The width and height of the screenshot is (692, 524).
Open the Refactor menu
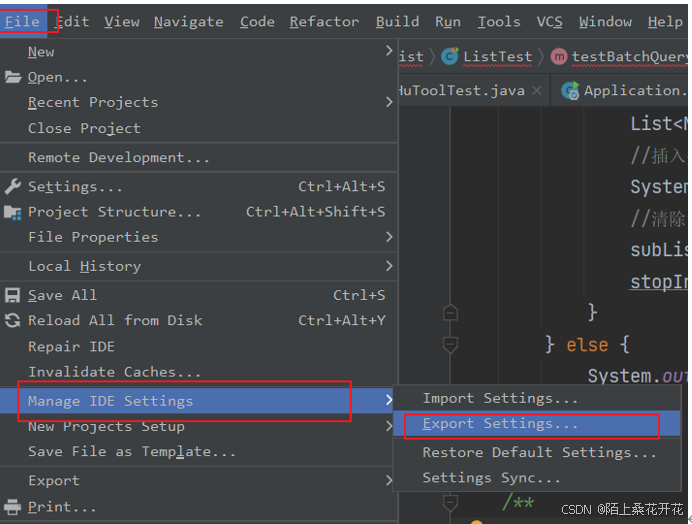(x=324, y=21)
